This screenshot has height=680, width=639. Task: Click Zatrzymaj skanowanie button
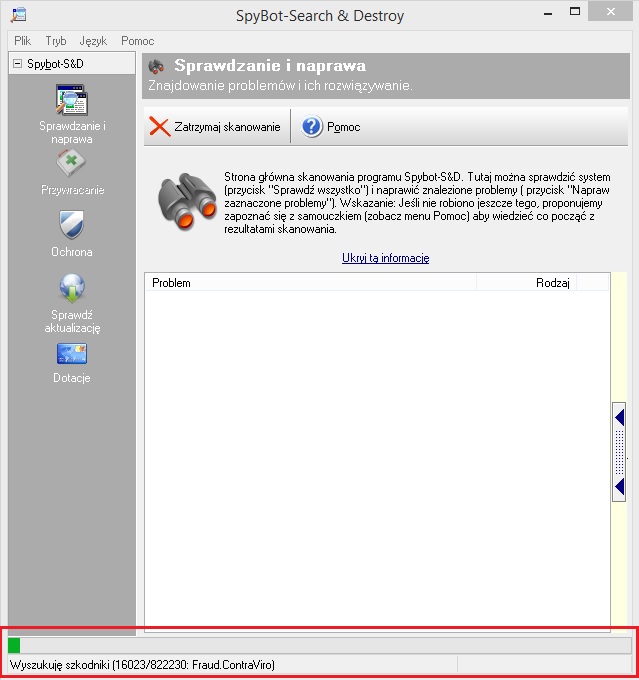[215, 127]
